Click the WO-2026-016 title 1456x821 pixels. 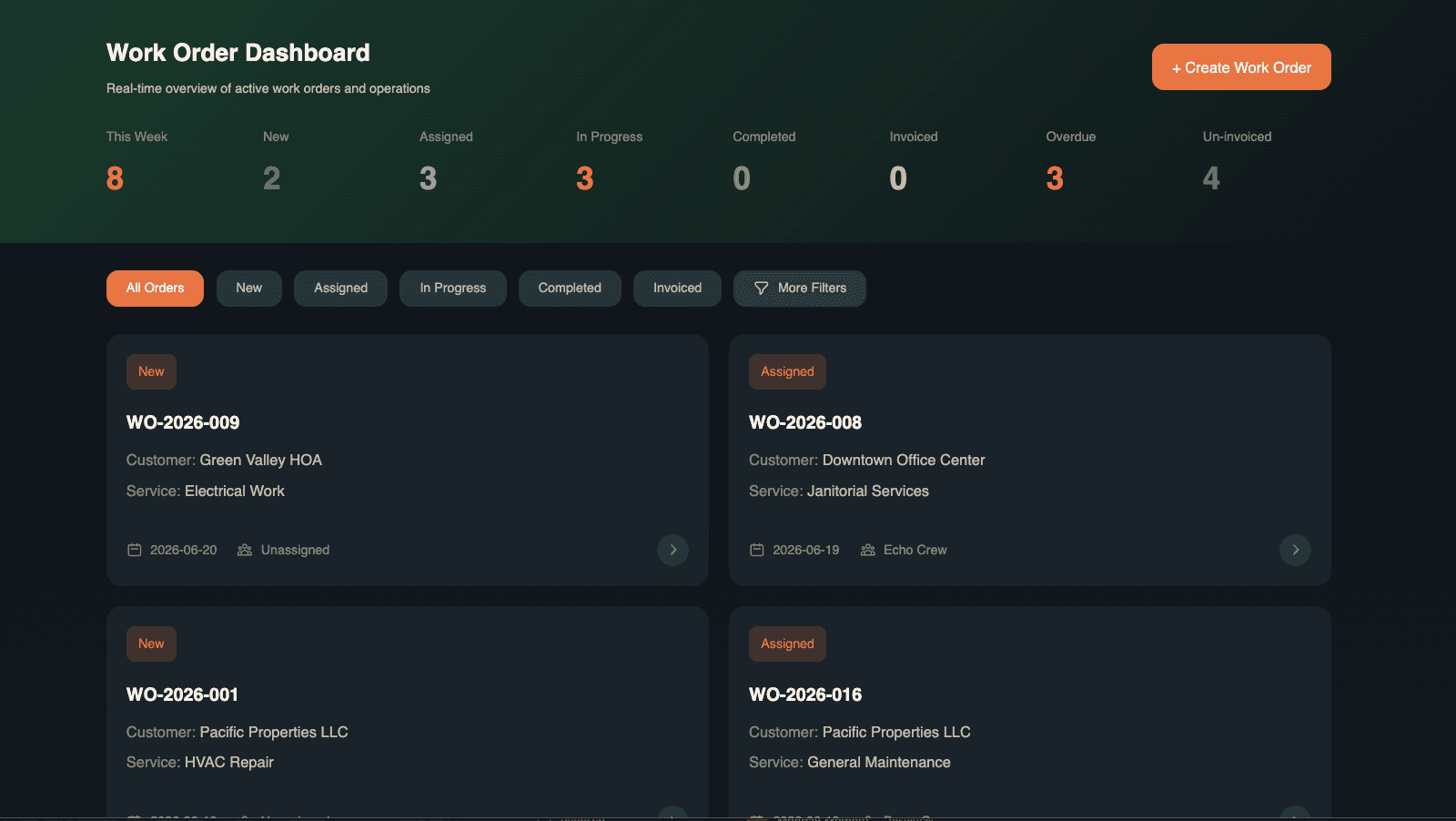click(805, 694)
